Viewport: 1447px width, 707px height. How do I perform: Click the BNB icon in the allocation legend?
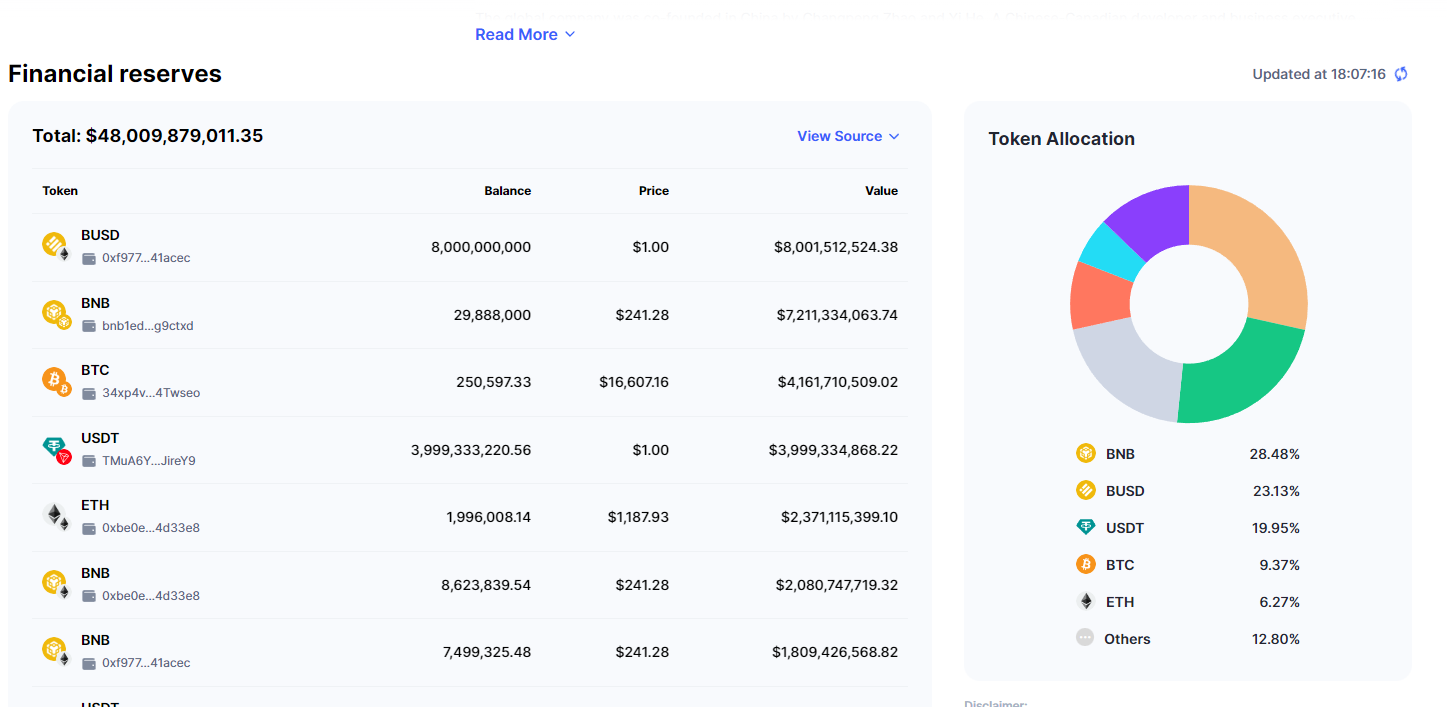pyautogui.click(x=1086, y=454)
